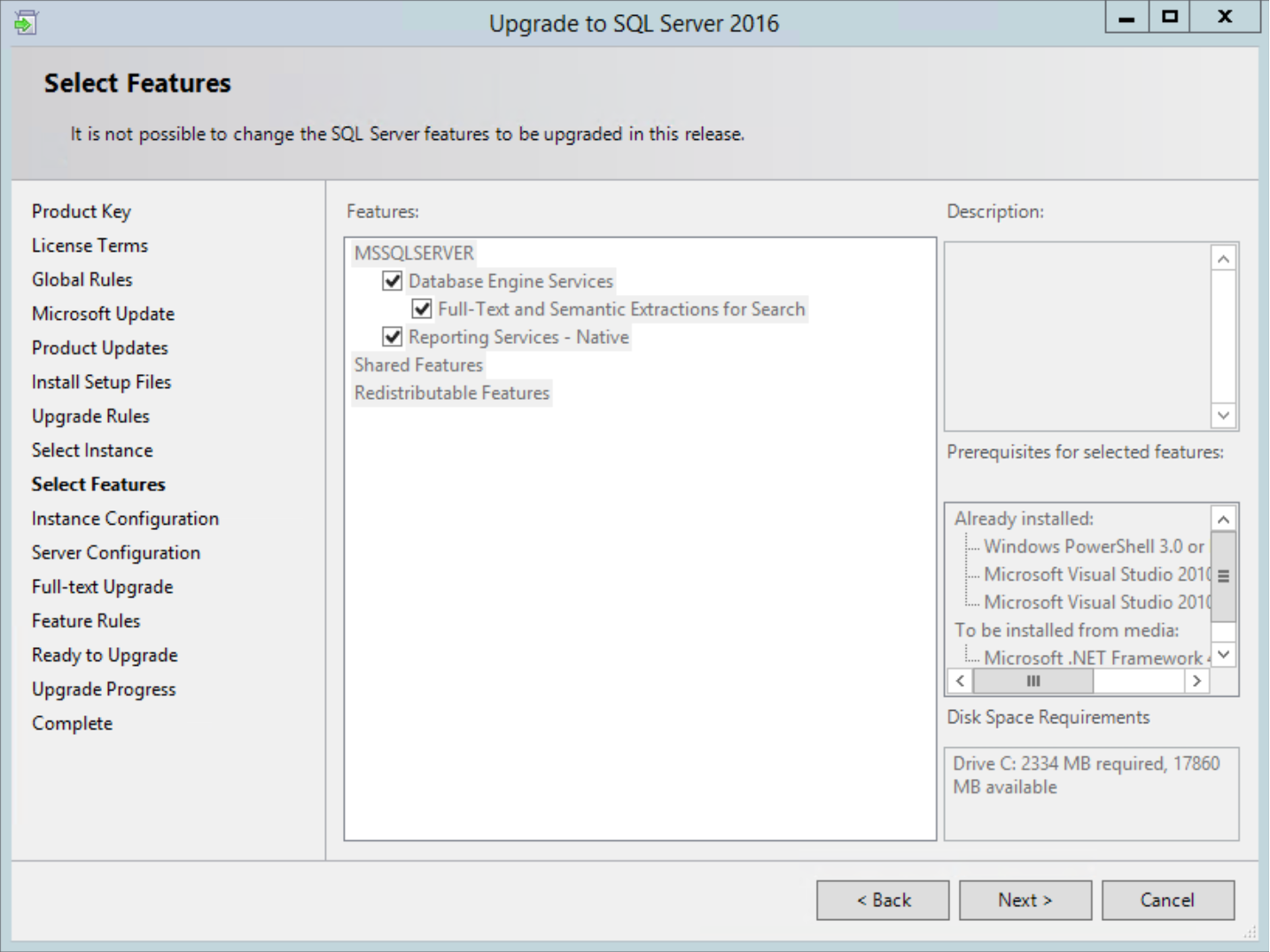Select the To be installed from media heading

pyautogui.click(x=1066, y=630)
